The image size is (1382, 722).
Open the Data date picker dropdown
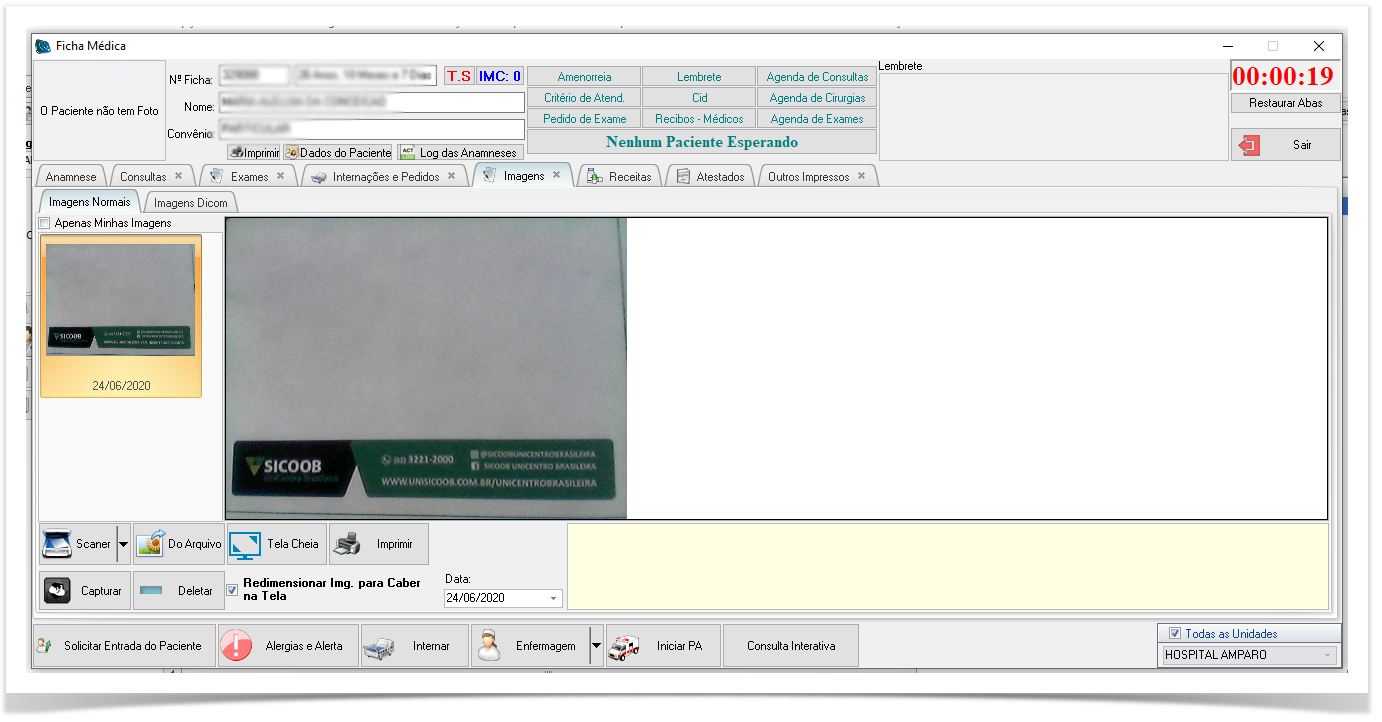pos(553,599)
